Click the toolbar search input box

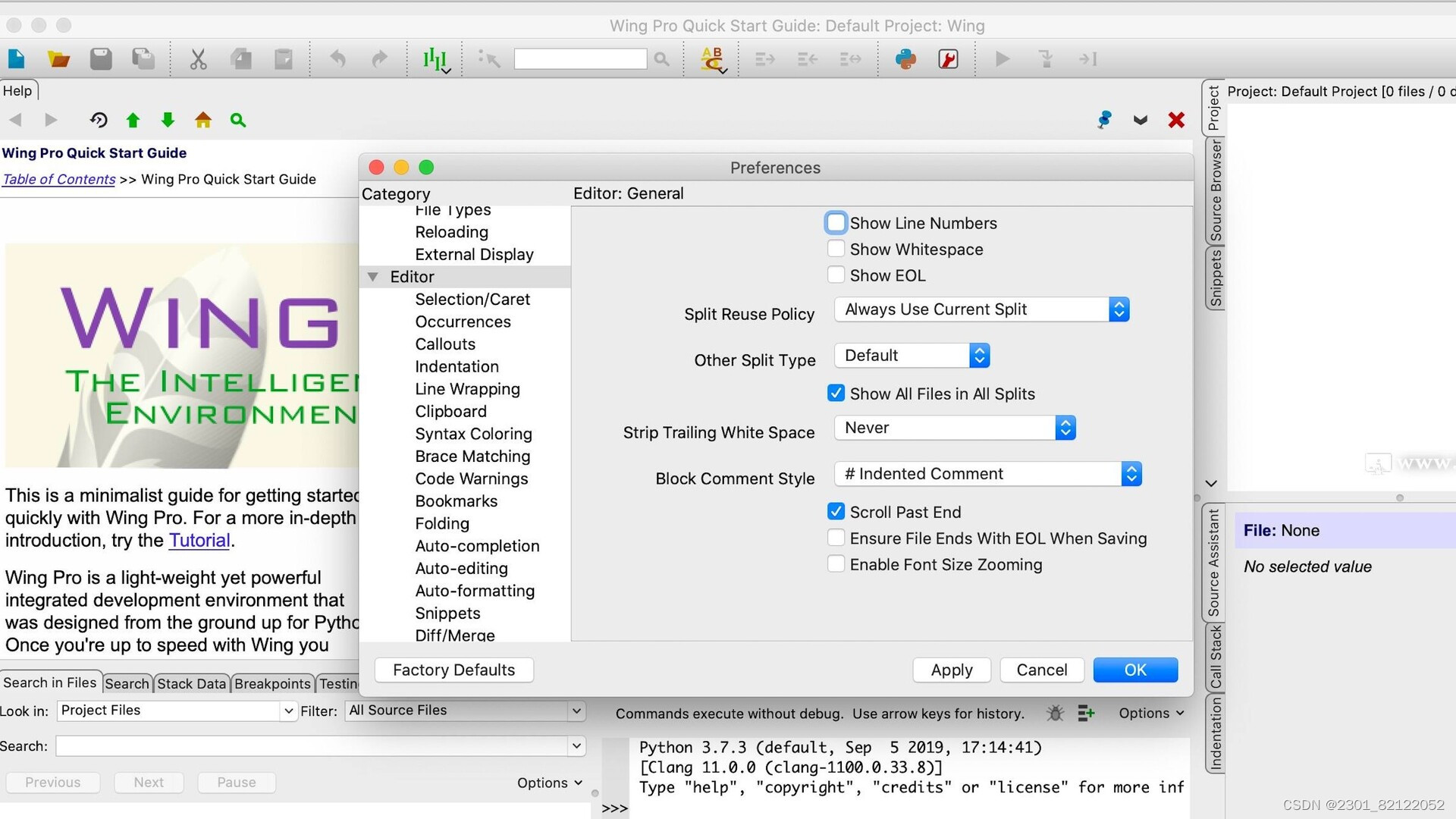580,58
